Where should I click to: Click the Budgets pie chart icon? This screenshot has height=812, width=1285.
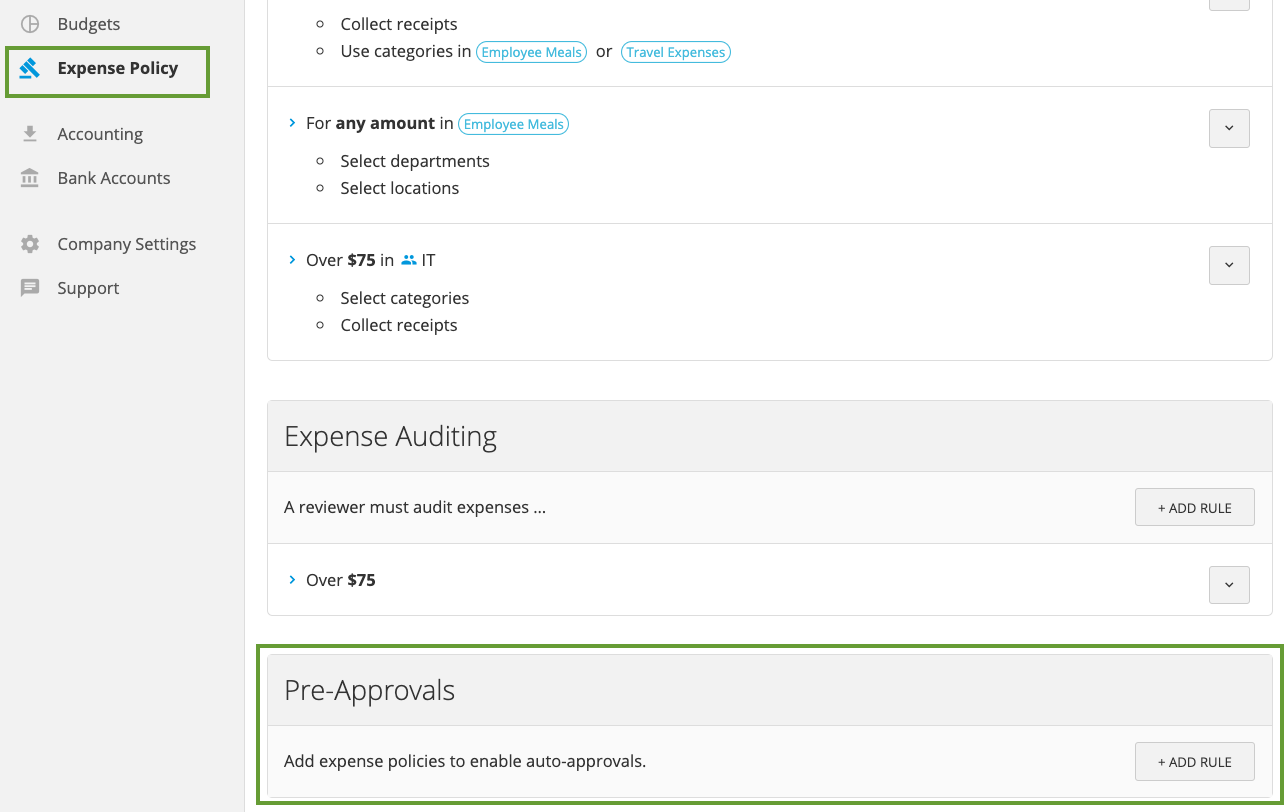point(30,24)
